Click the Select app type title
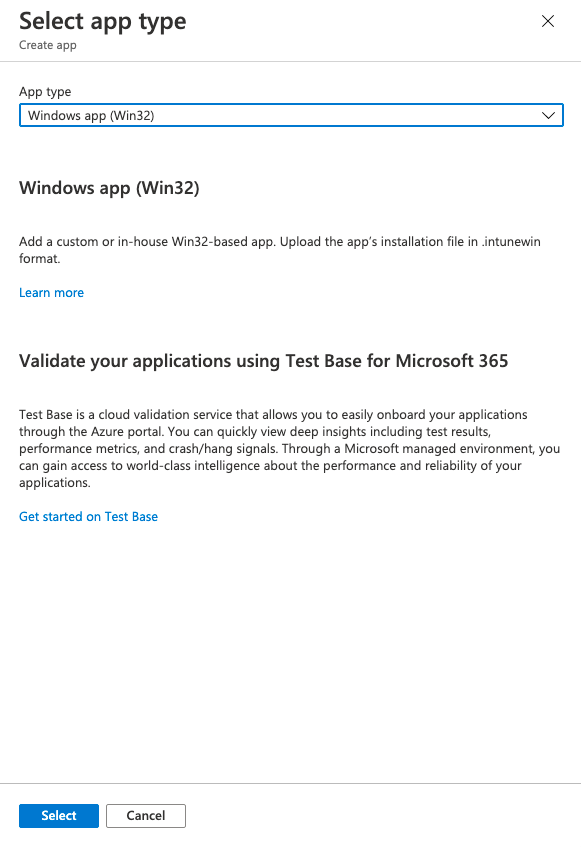581x847 pixels. (x=103, y=22)
